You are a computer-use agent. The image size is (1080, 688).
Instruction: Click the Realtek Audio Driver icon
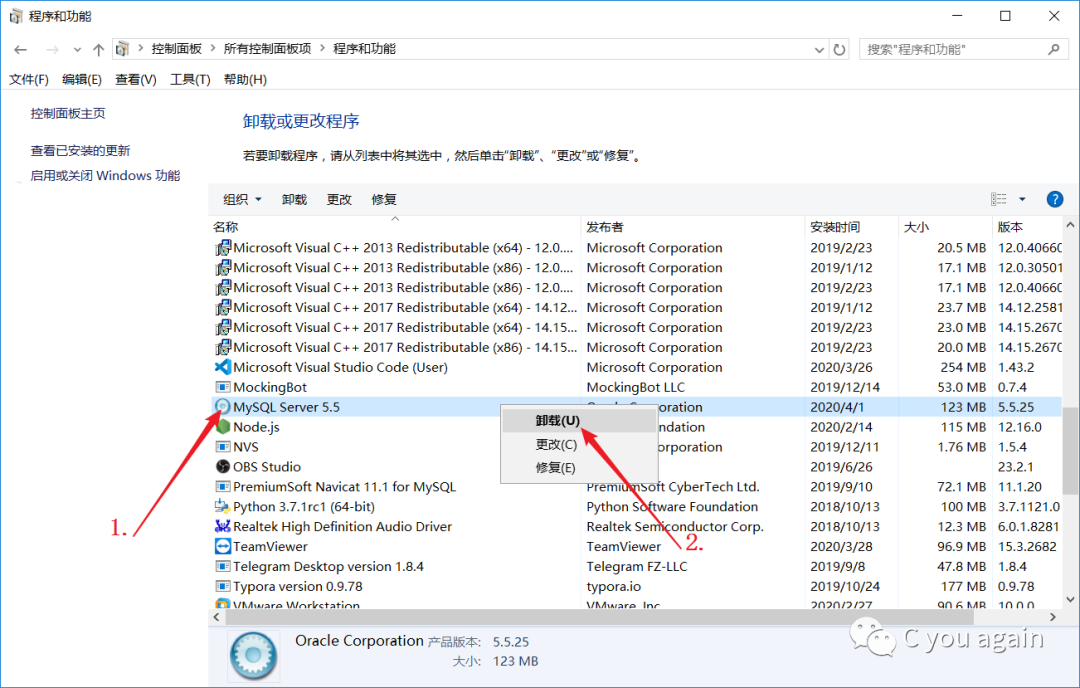click(222, 527)
